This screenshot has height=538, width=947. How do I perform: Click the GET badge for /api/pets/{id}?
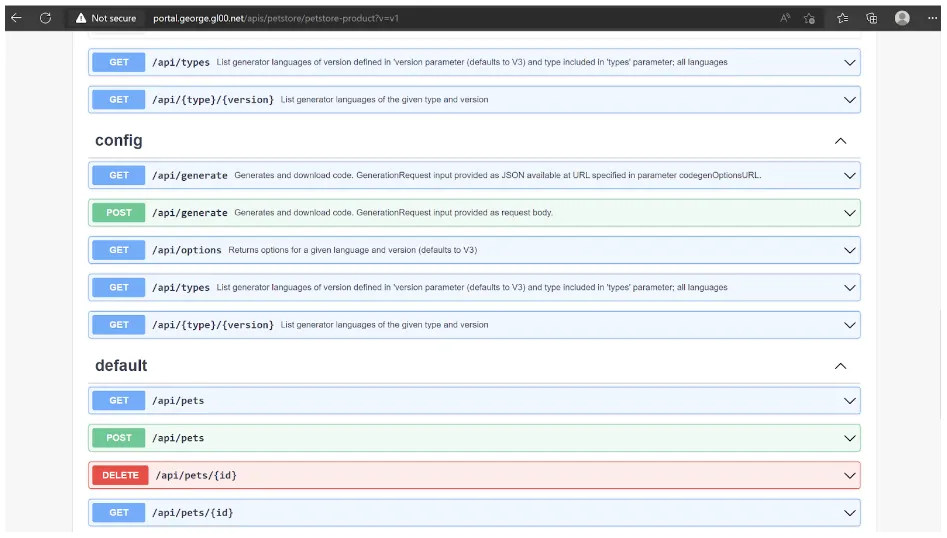coord(118,513)
